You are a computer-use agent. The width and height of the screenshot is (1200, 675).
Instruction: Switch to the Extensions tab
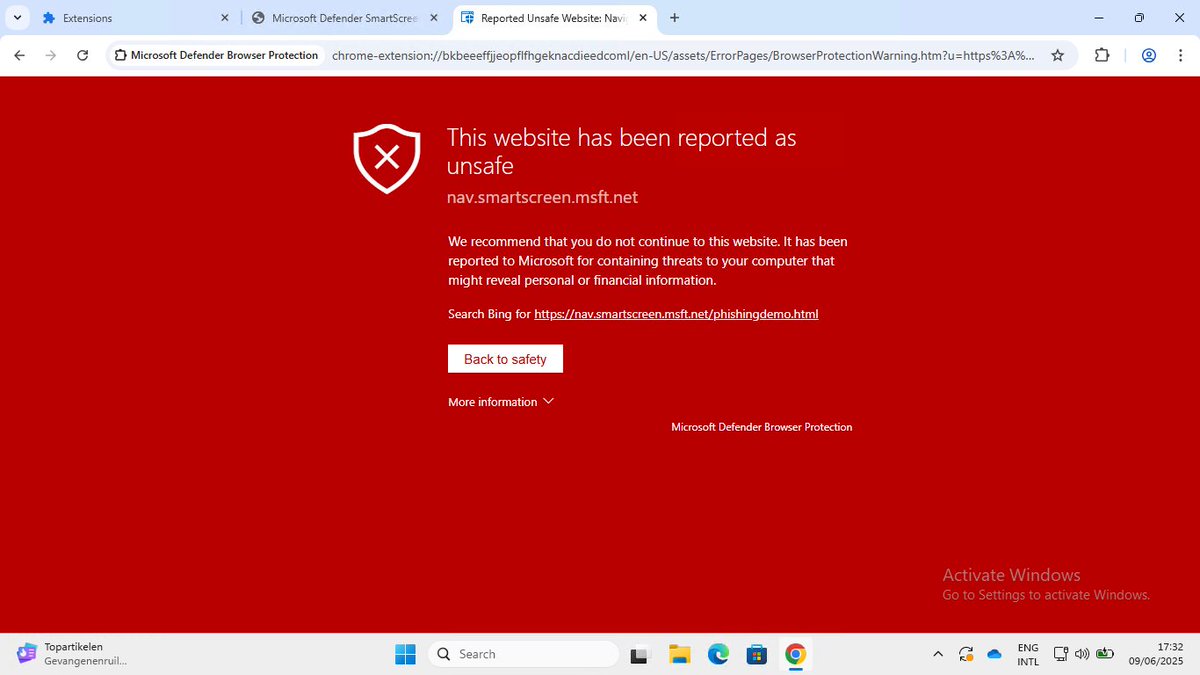pos(135,18)
